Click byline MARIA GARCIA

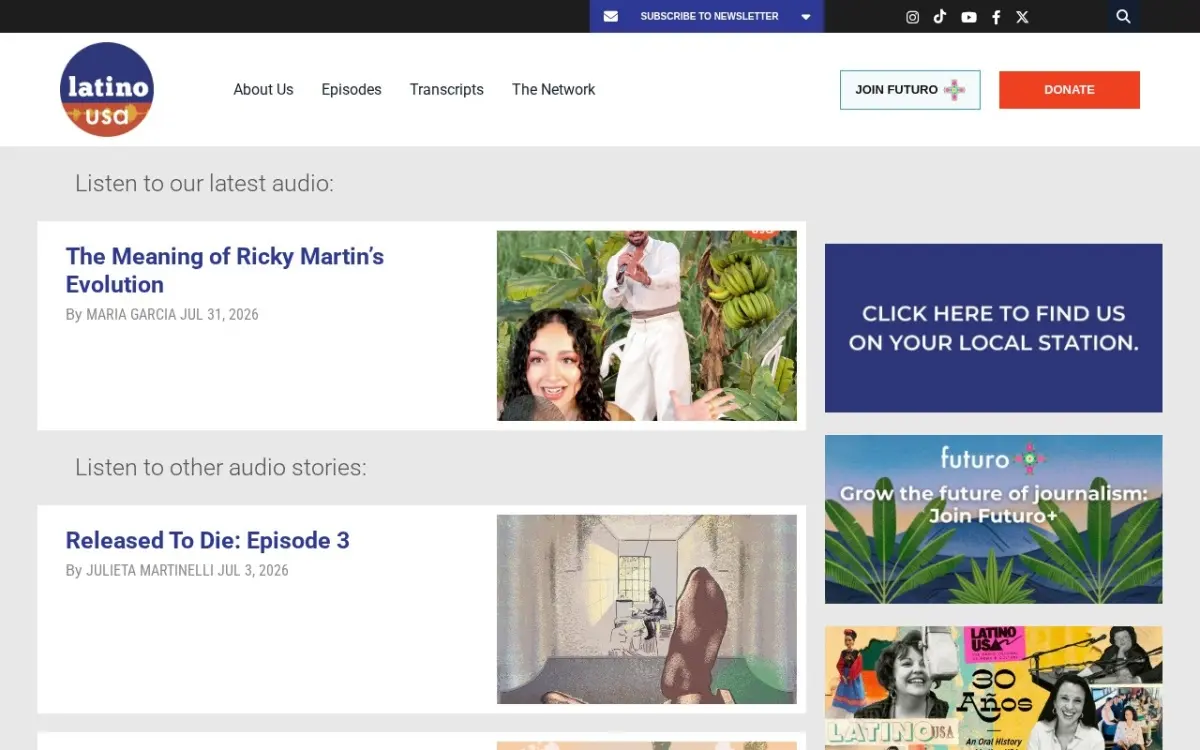[x=131, y=314]
